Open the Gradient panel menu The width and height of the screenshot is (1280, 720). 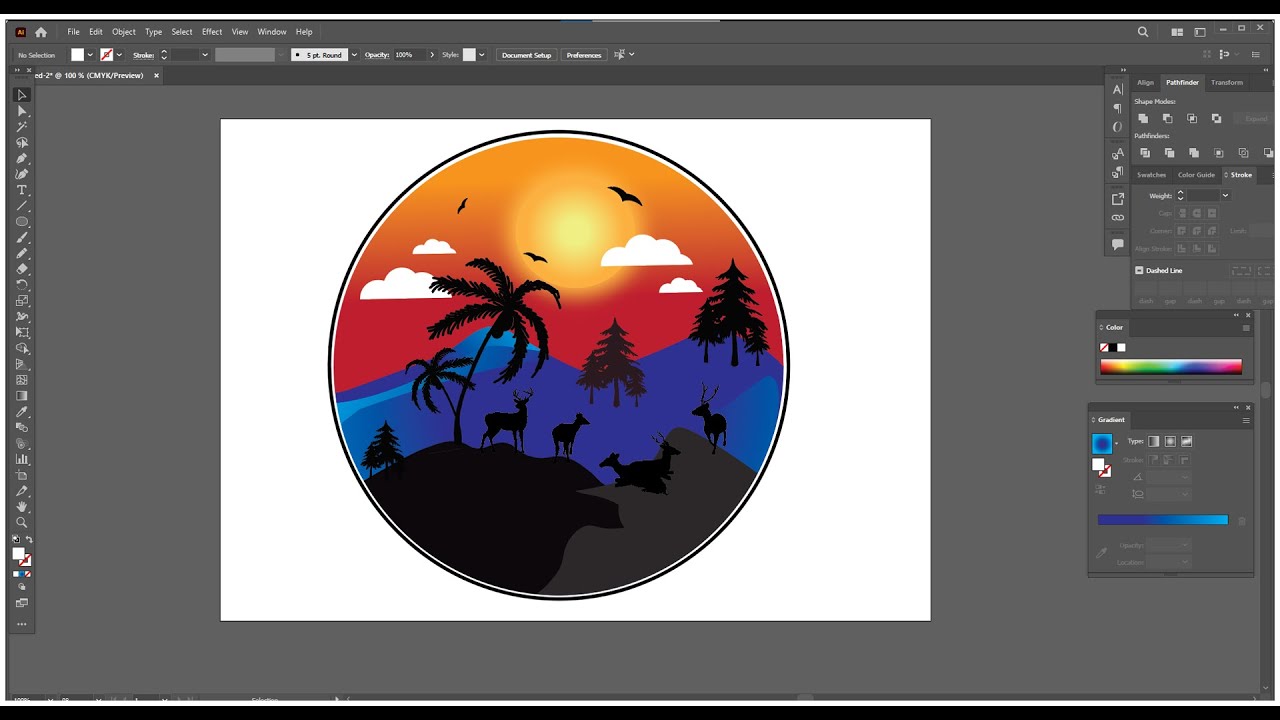point(1246,420)
